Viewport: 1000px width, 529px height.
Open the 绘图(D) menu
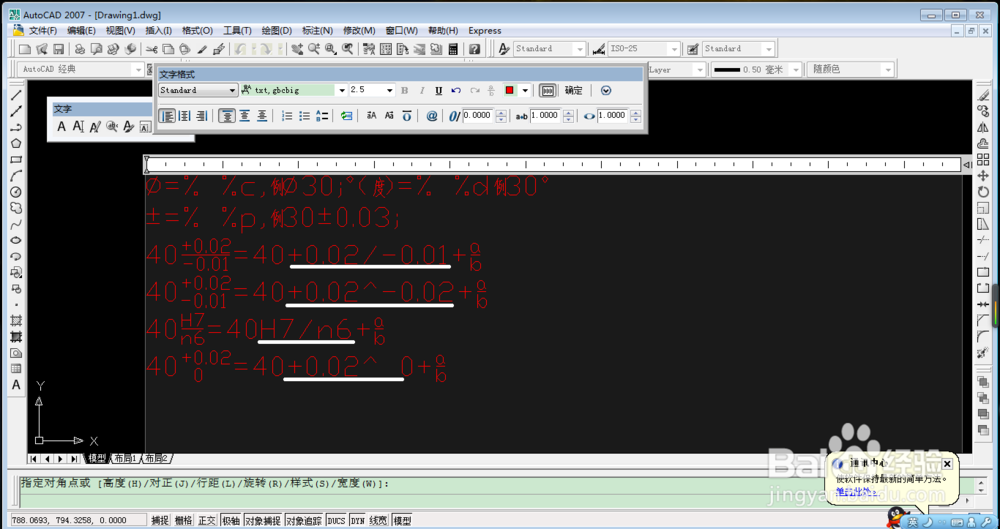(277, 31)
